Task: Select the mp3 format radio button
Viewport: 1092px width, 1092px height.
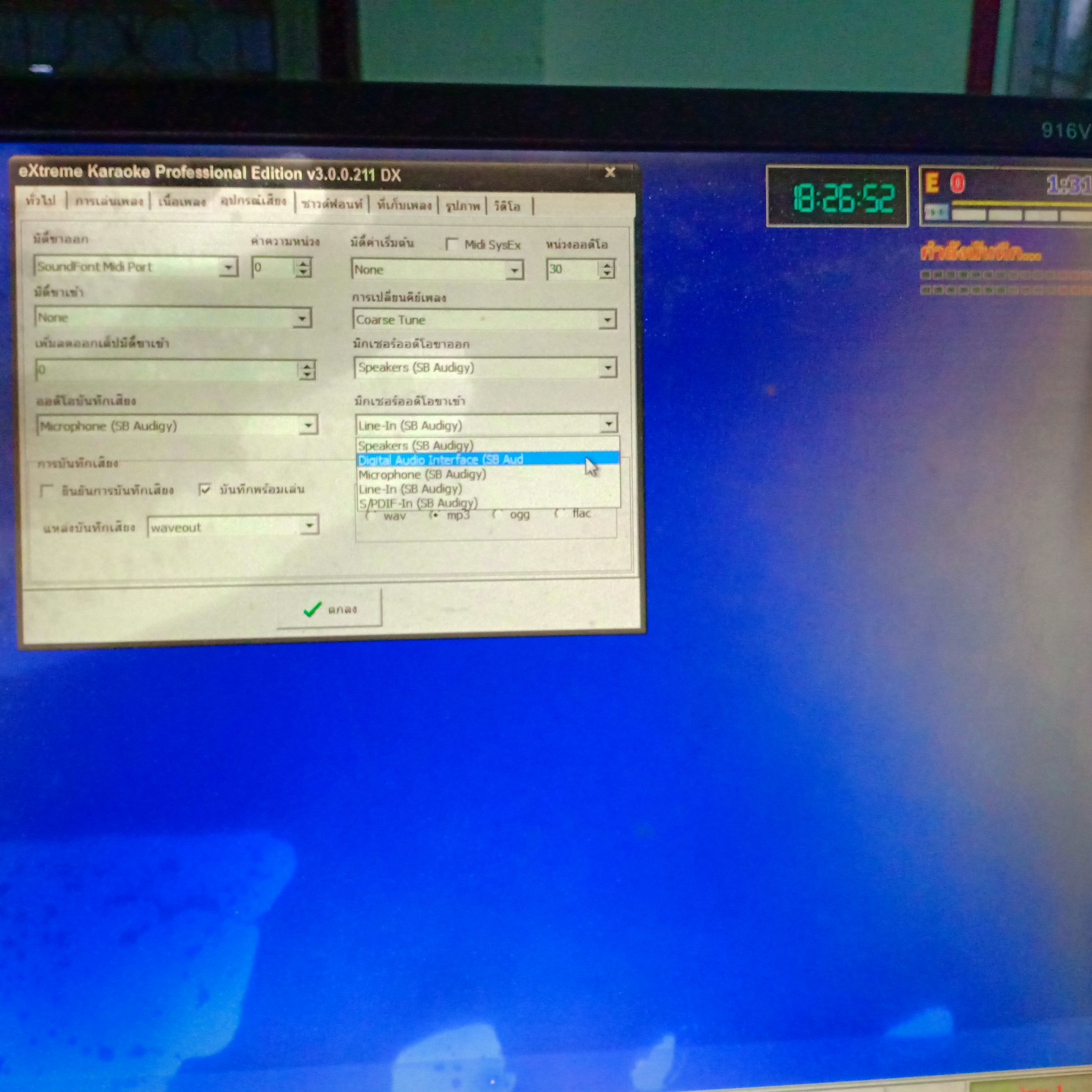Action: coord(435,515)
